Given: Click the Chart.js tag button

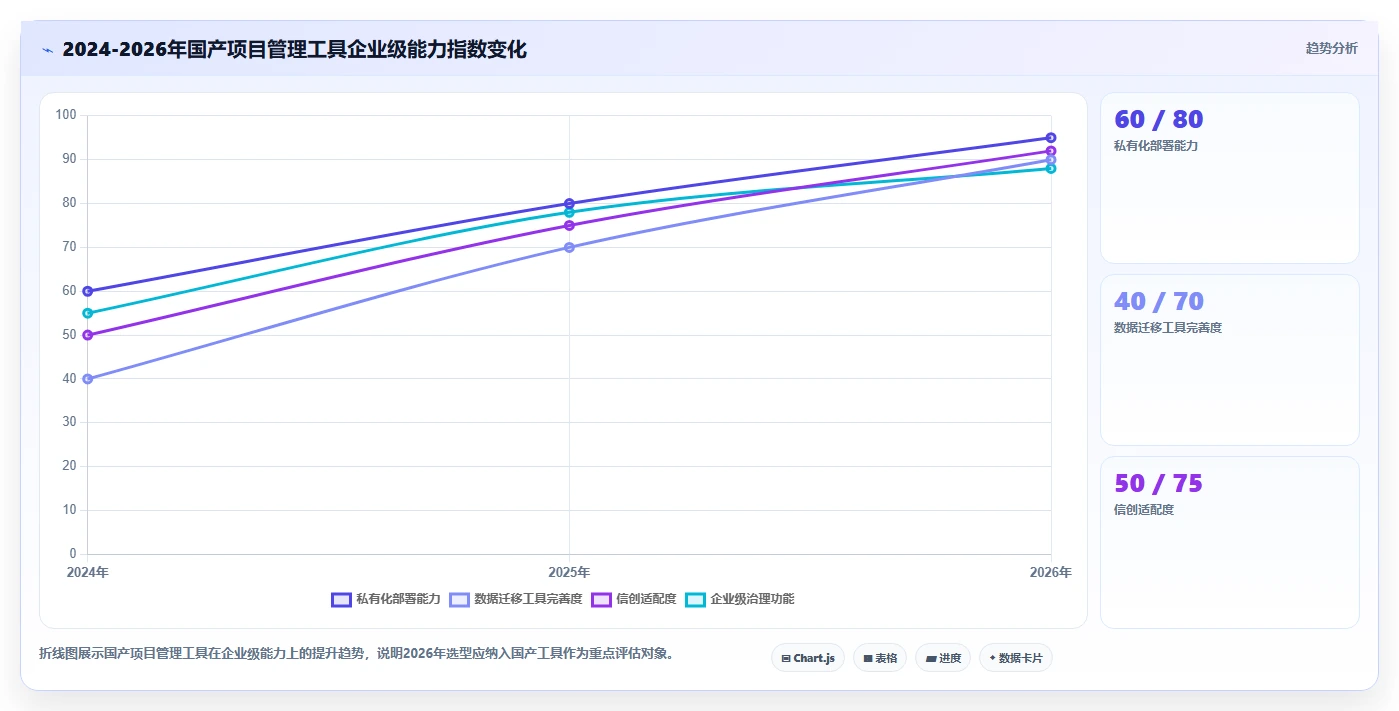Looking at the screenshot, I should point(808,658).
